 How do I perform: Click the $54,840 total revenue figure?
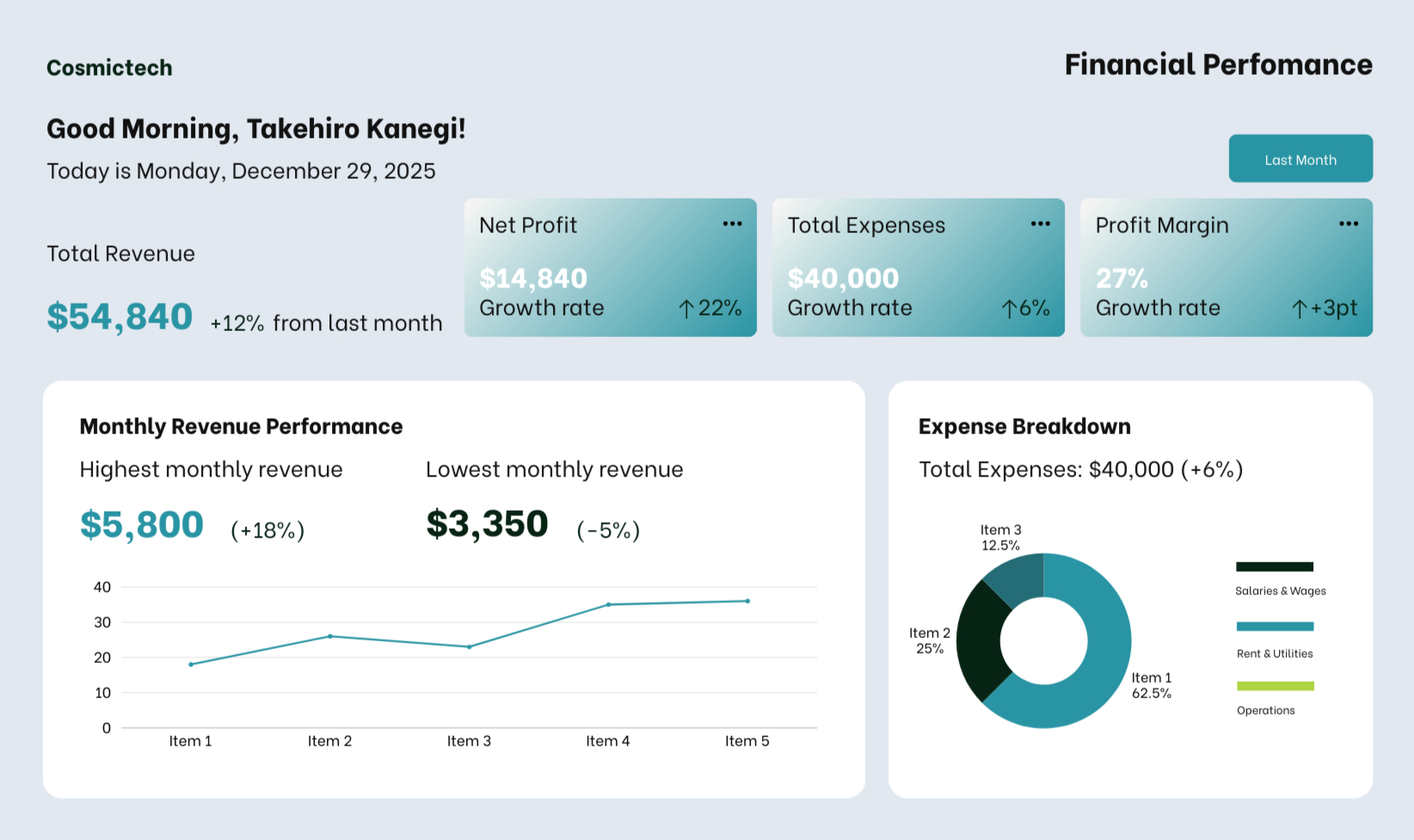click(x=120, y=317)
